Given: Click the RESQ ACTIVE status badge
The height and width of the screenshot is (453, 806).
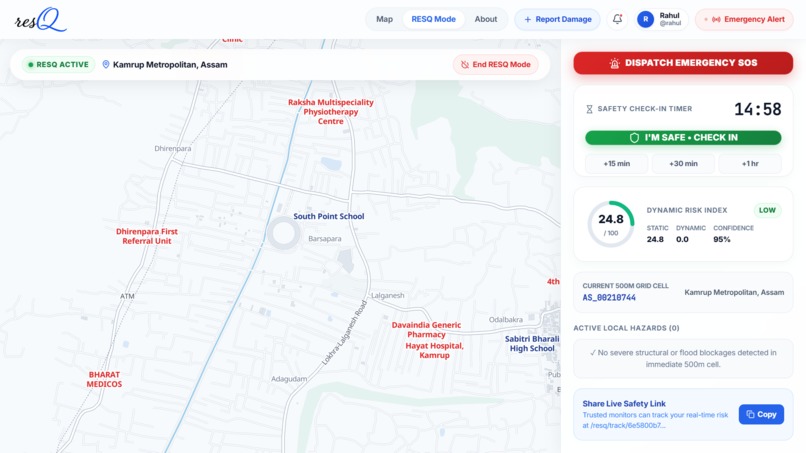Looking at the screenshot, I should [58, 65].
